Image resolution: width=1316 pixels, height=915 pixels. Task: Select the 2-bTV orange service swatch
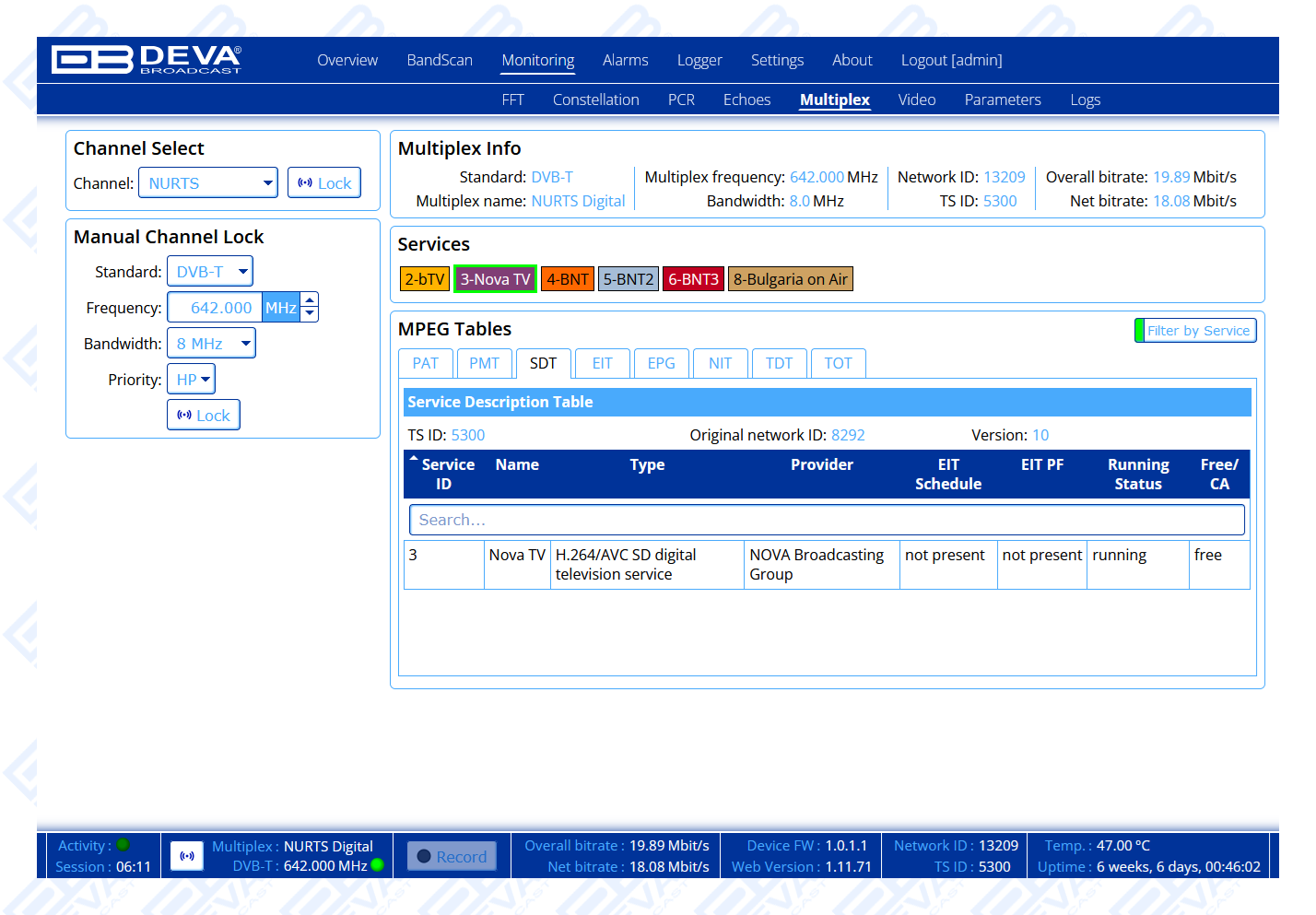click(424, 279)
